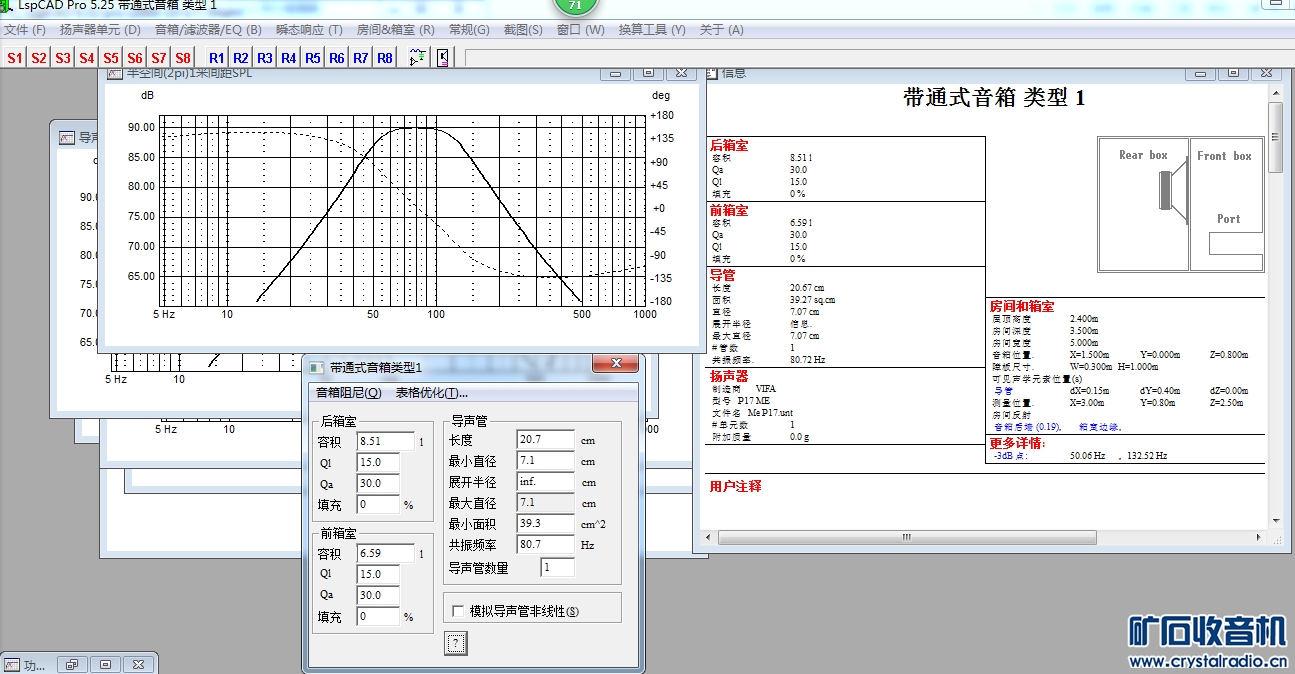
Task: Click the 共振频率 field 80.7
Action: 545,544
